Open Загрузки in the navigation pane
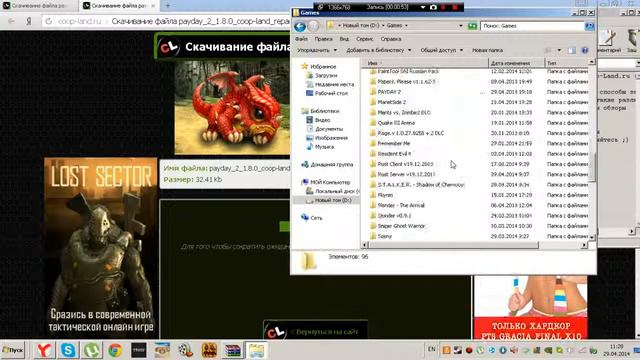 pyautogui.click(x=322, y=76)
